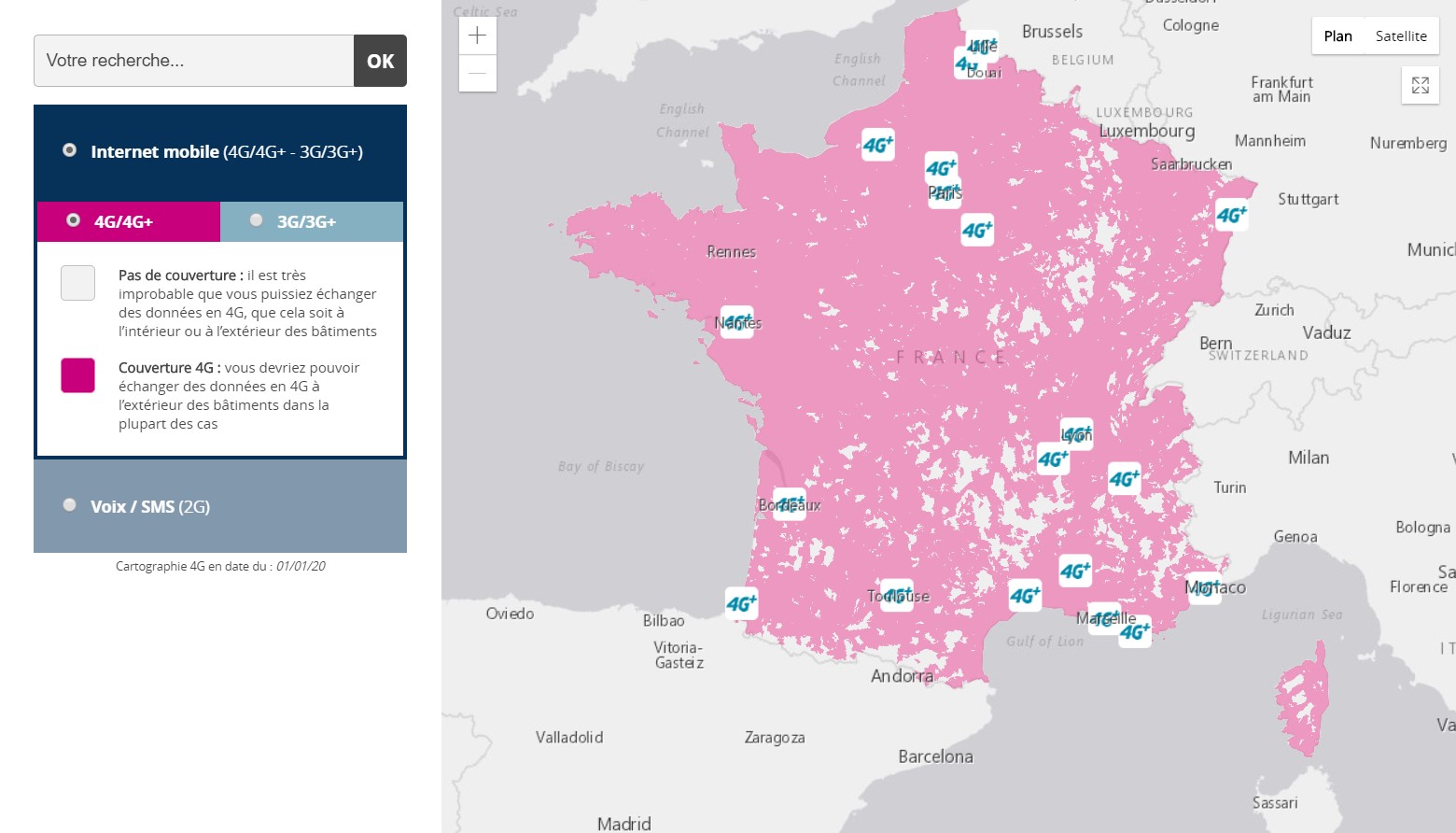Image resolution: width=1456 pixels, height=833 pixels.
Task: Click the 4G+ marker east of Bilbao on the coast
Action: (742, 603)
